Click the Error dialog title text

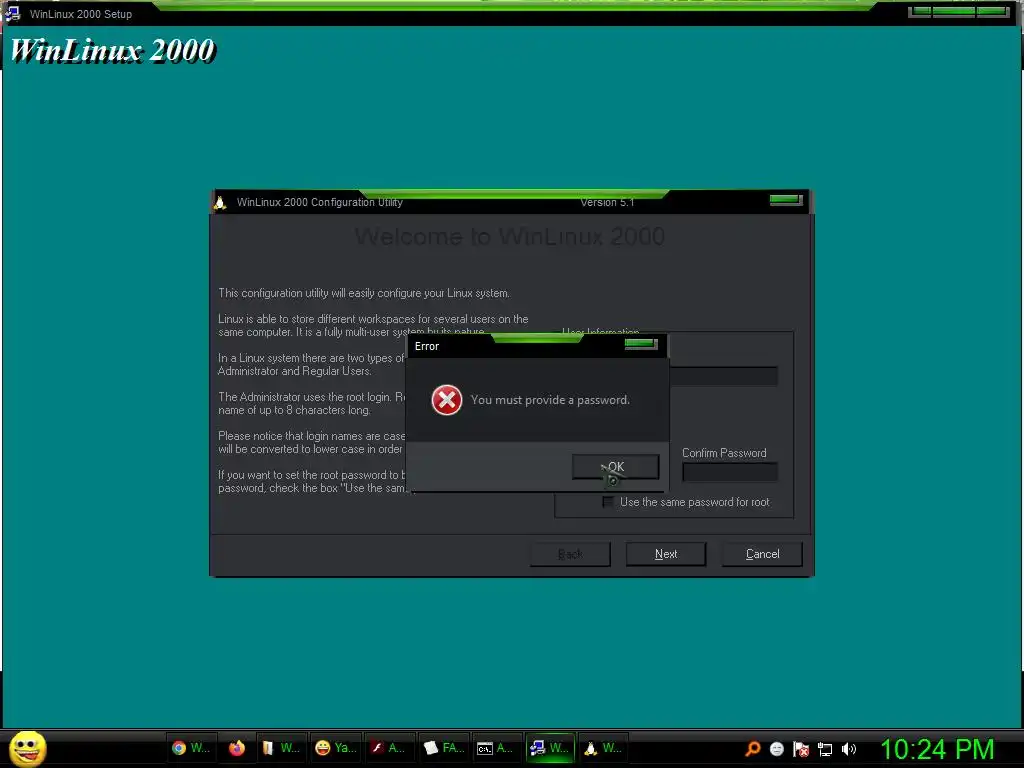pos(426,346)
